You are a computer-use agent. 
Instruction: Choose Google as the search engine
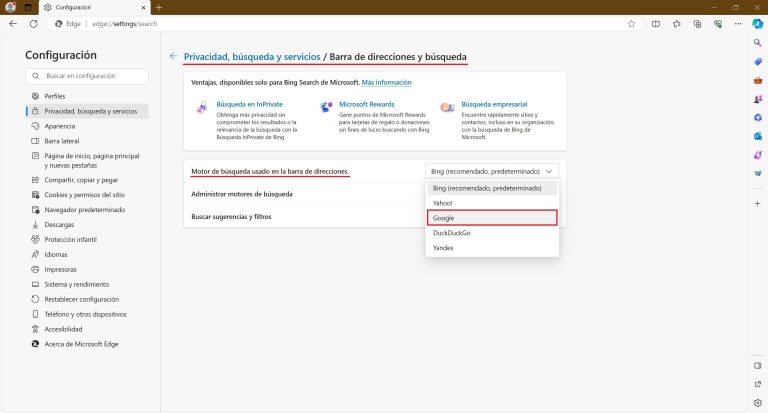pyautogui.click(x=492, y=218)
